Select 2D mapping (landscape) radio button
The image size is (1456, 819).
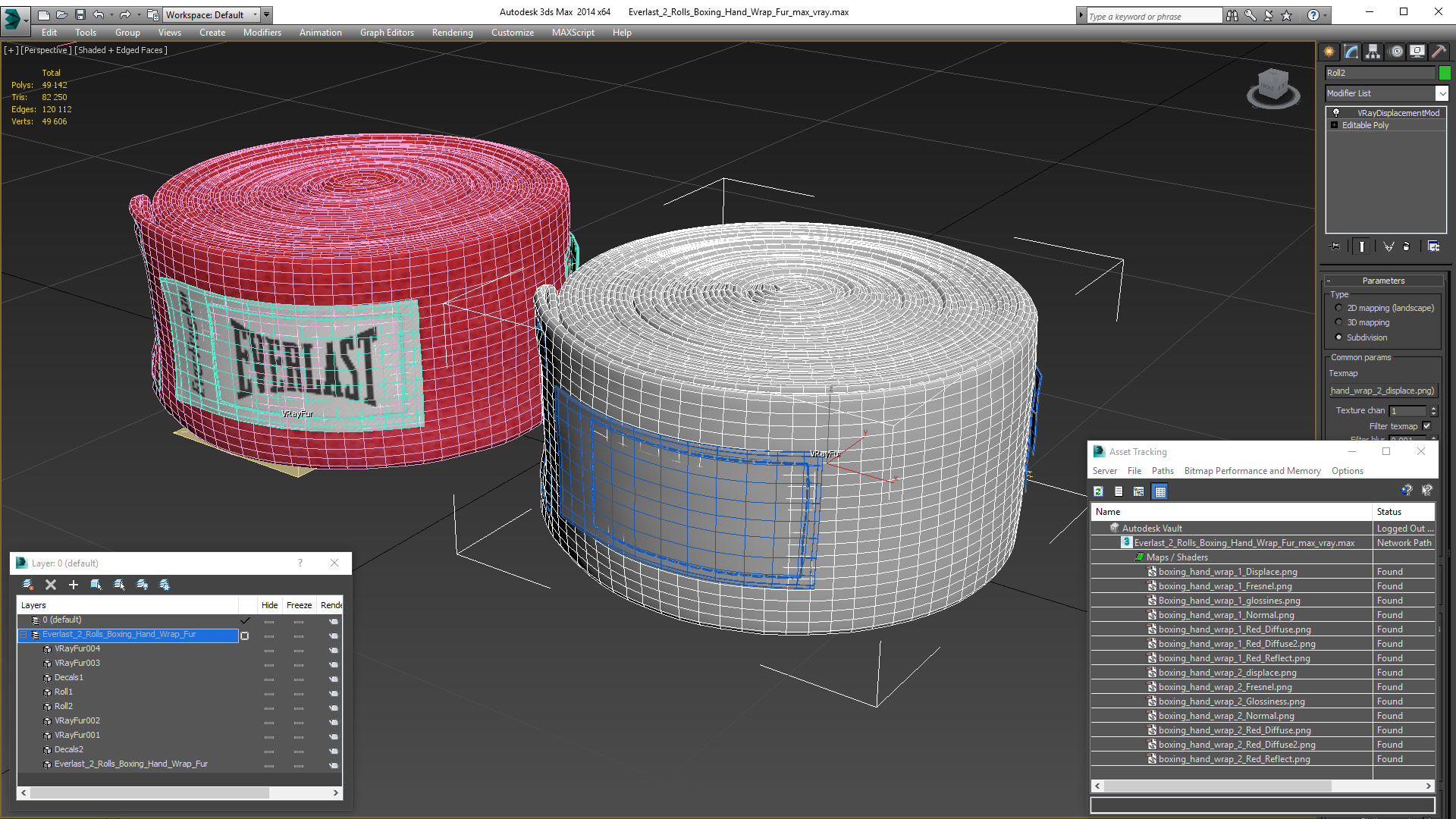1338,308
